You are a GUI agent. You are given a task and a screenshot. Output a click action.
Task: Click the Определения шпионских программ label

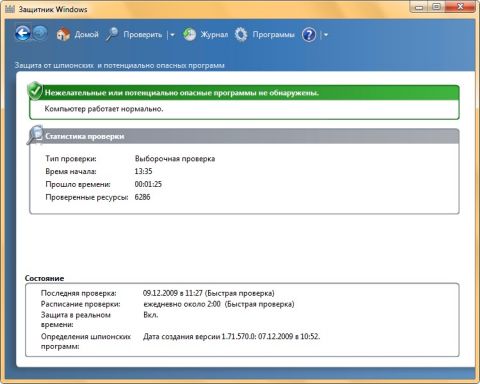[x=86, y=341]
